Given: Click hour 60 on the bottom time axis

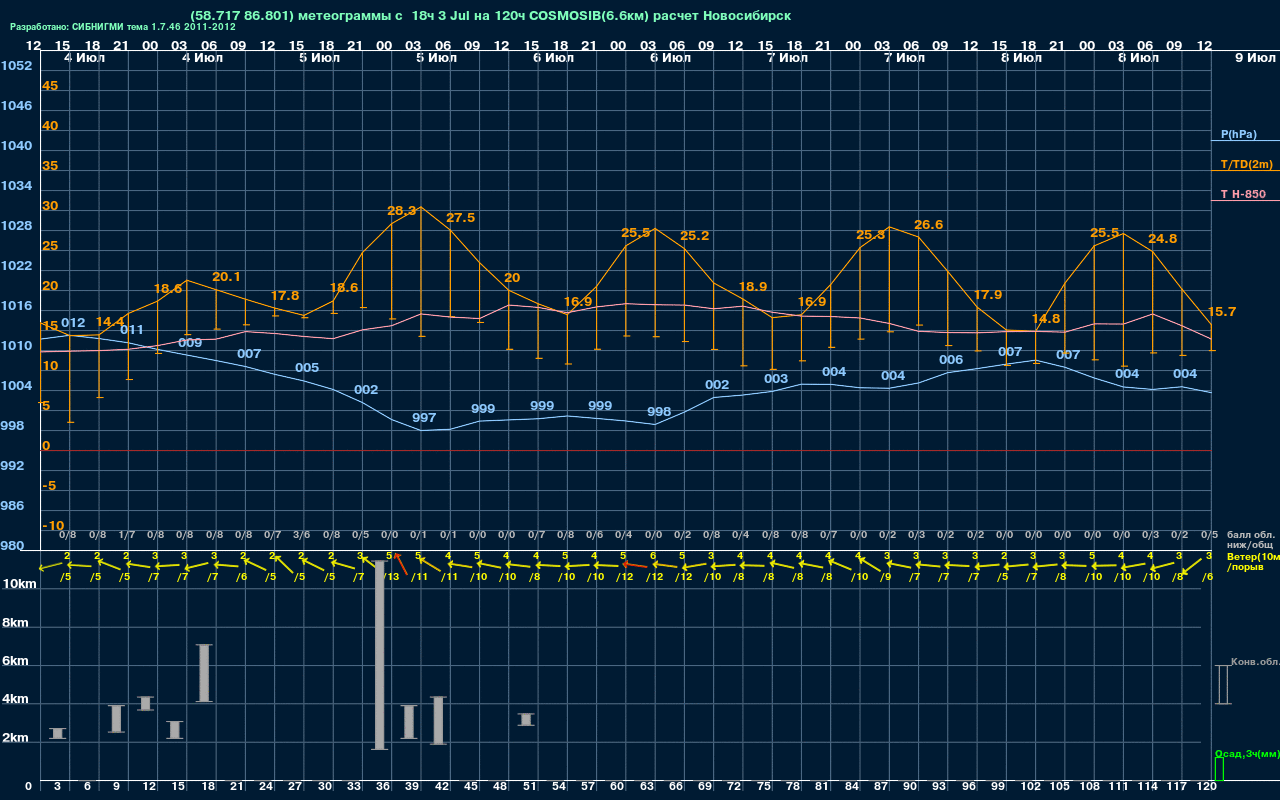Looking at the screenshot, I should [618, 787].
